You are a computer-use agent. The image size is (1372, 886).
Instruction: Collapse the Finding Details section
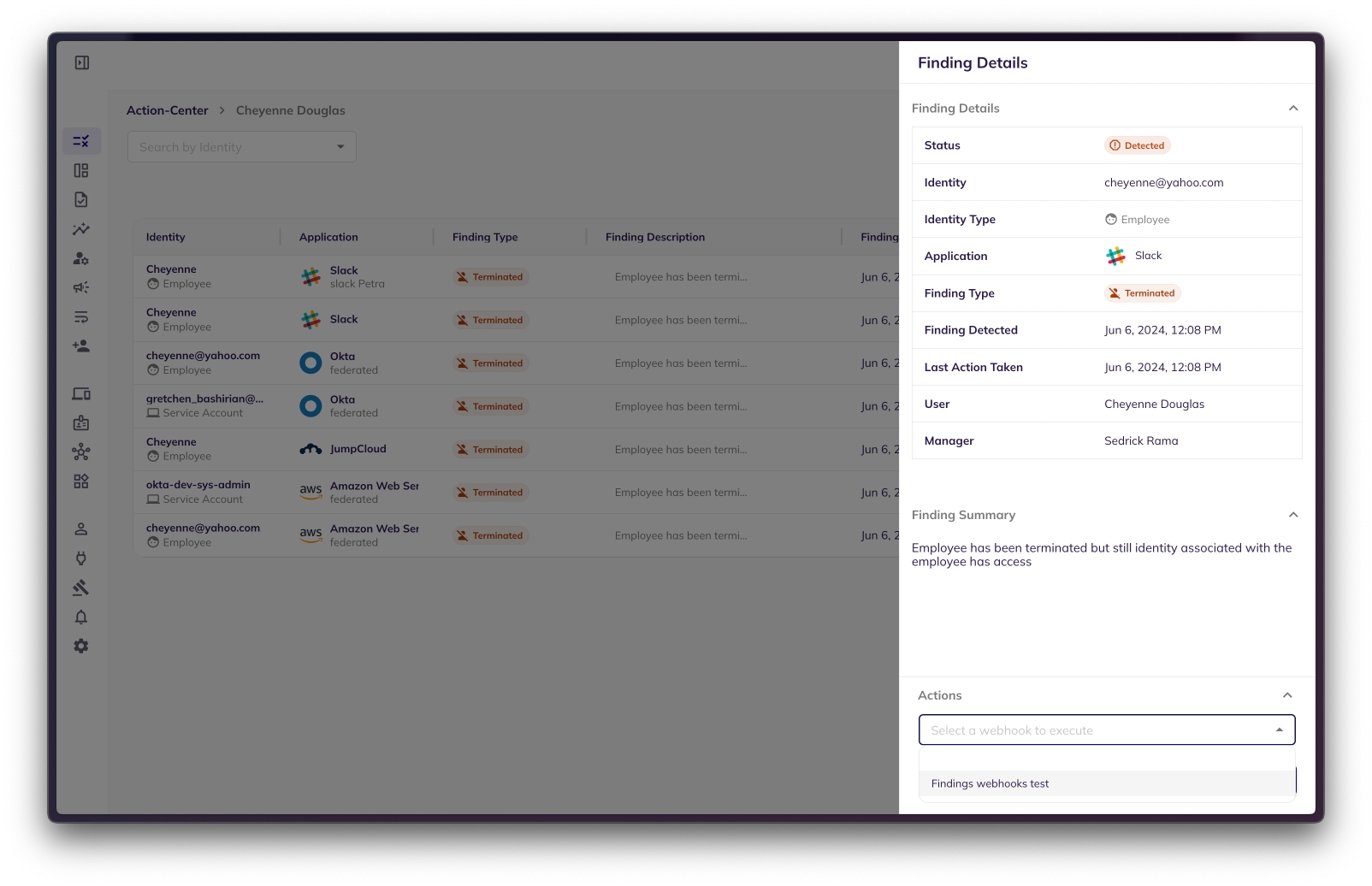pos(1292,109)
